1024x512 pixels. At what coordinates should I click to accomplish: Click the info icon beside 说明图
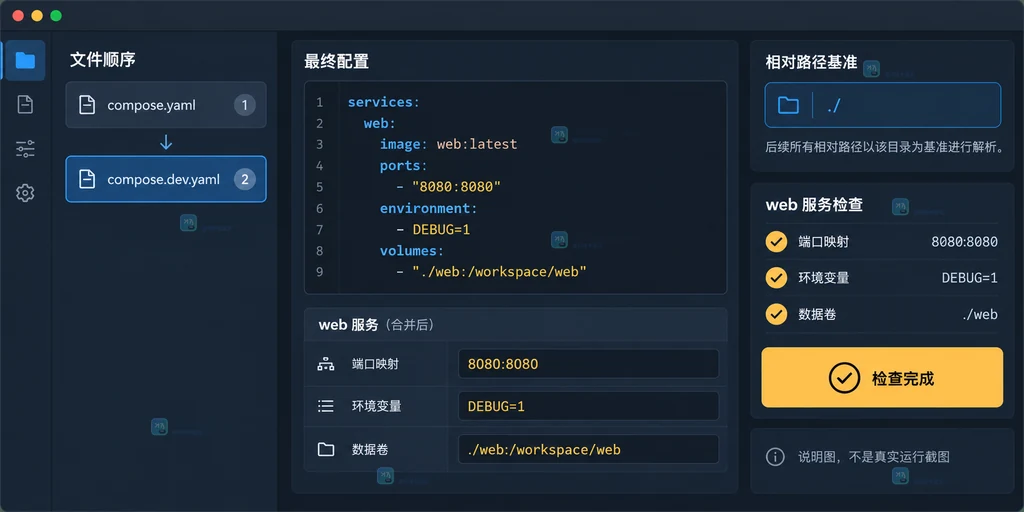point(775,456)
